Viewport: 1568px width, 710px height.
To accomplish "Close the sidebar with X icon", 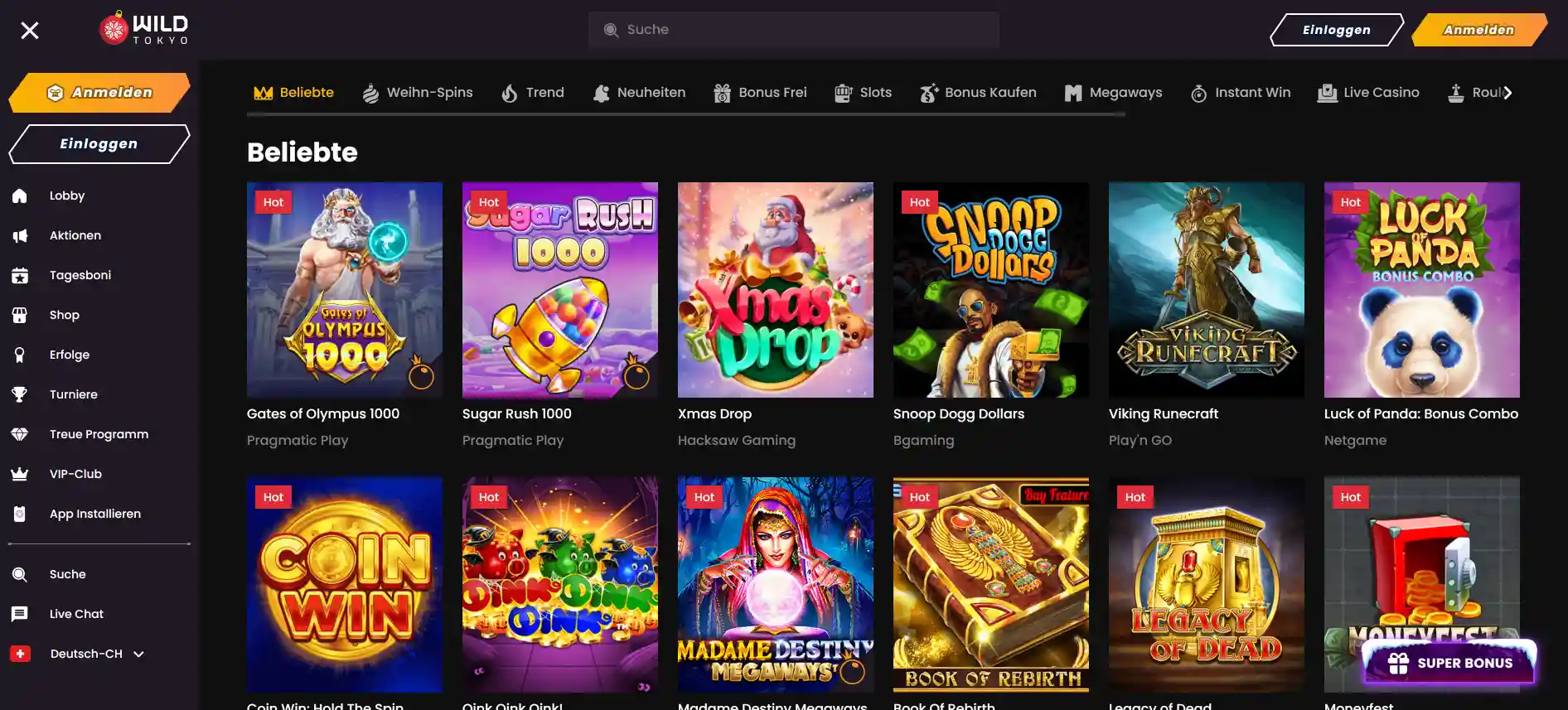I will (30, 31).
